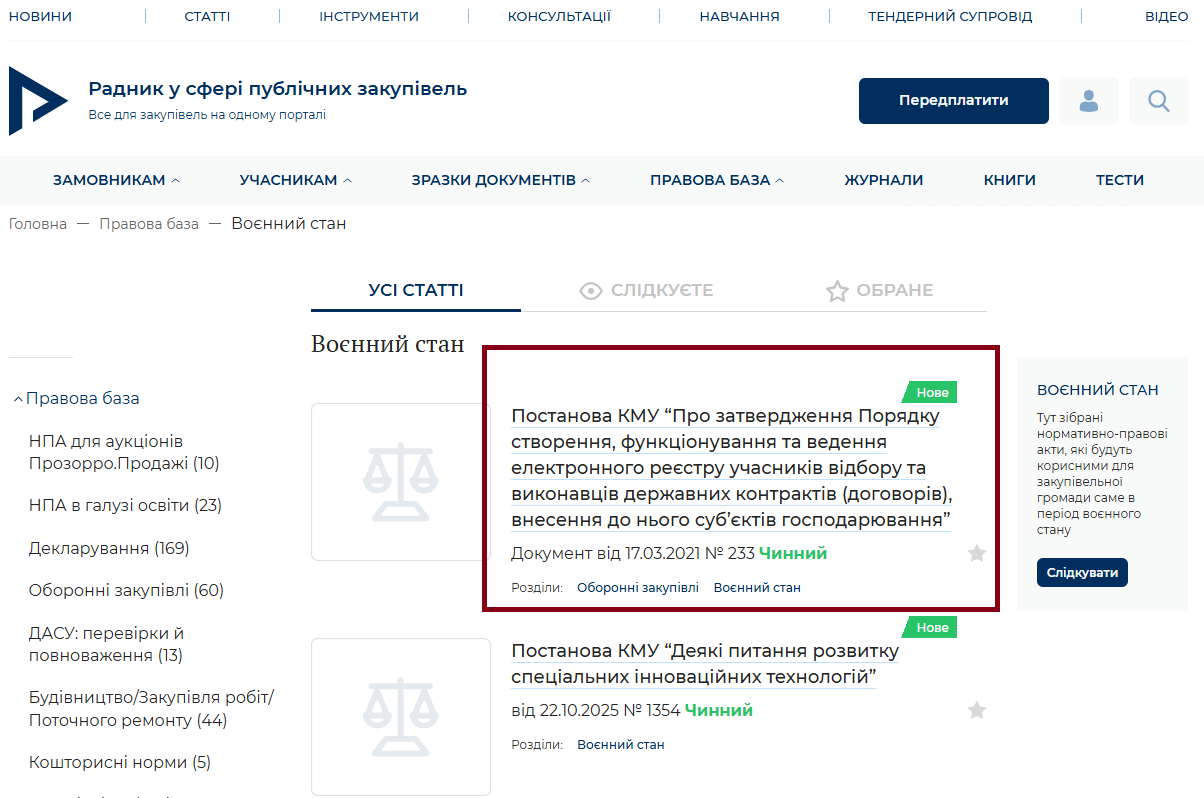
Task: Collapse the Правова база sidebar section
Action: point(19,399)
